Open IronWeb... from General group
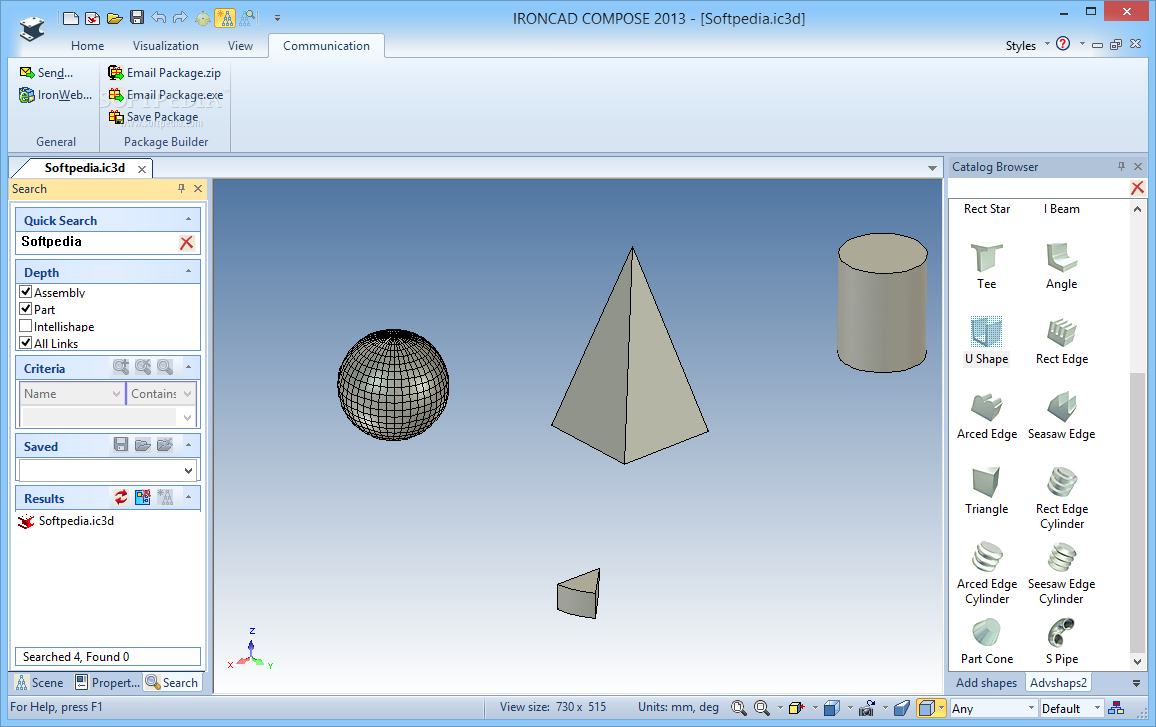Viewport: 1156px width, 727px height. [56, 95]
